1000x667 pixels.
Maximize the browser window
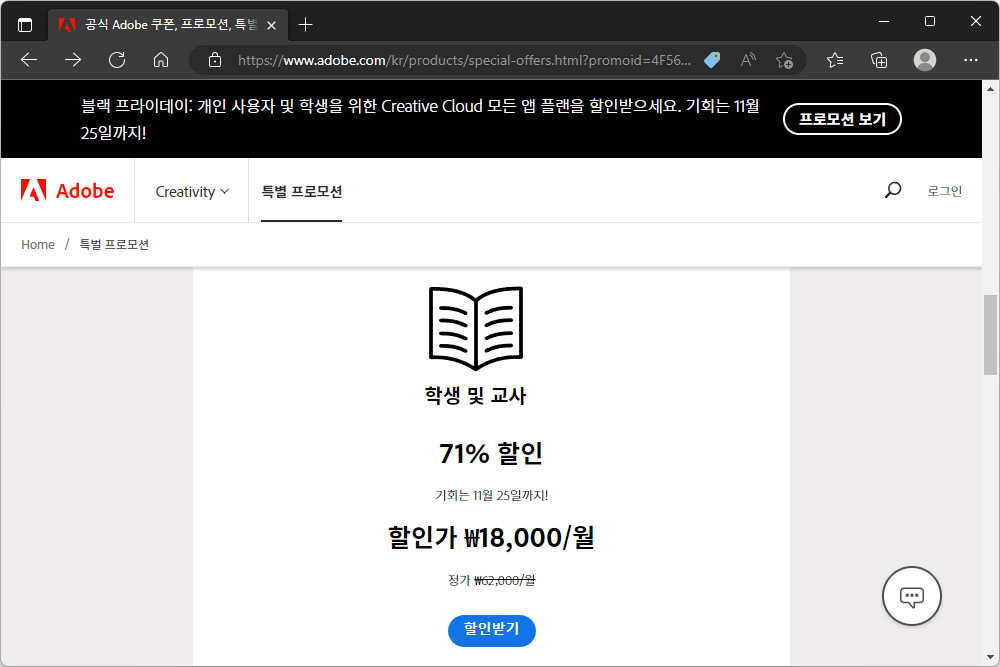point(930,21)
